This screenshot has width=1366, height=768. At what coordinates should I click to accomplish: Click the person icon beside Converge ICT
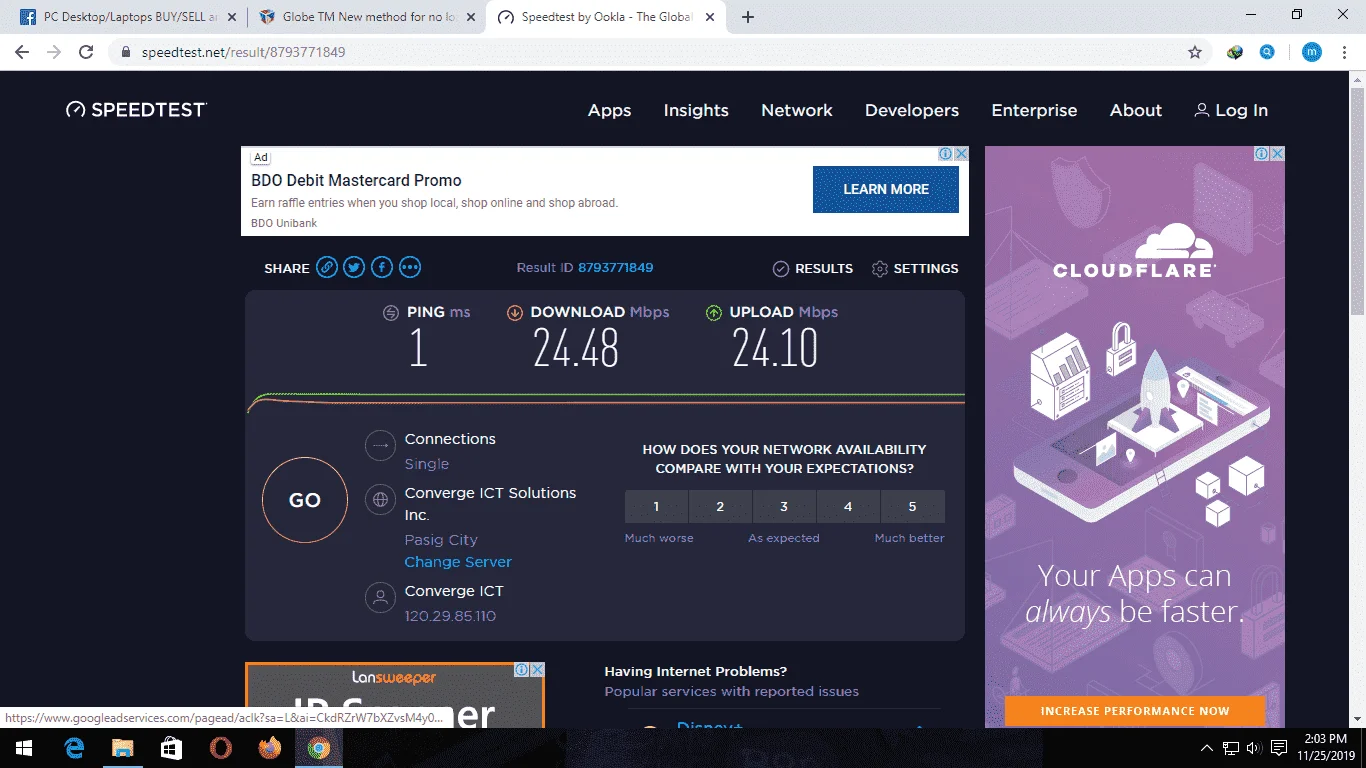380,598
